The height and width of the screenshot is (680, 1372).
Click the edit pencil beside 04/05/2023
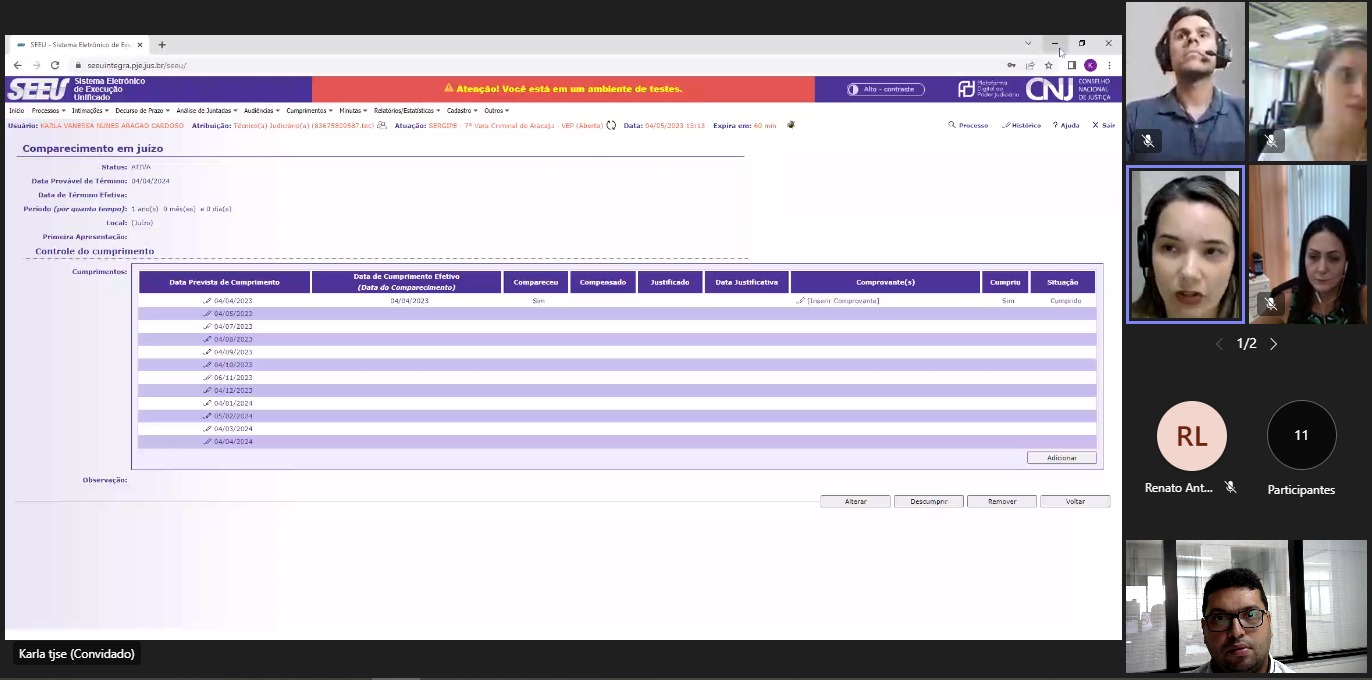click(x=208, y=314)
